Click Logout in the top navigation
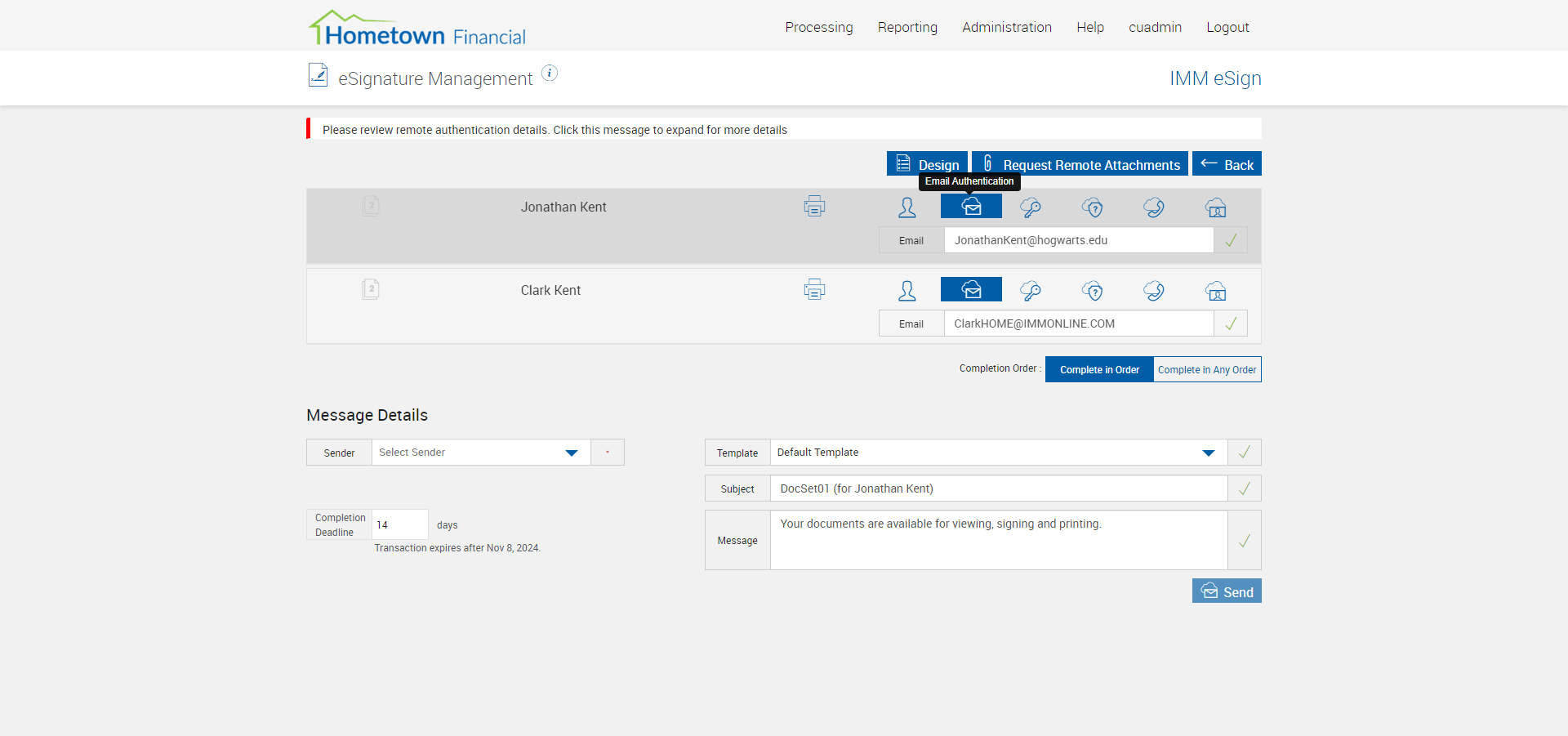This screenshot has height=736, width=1568. [1227, 27]
